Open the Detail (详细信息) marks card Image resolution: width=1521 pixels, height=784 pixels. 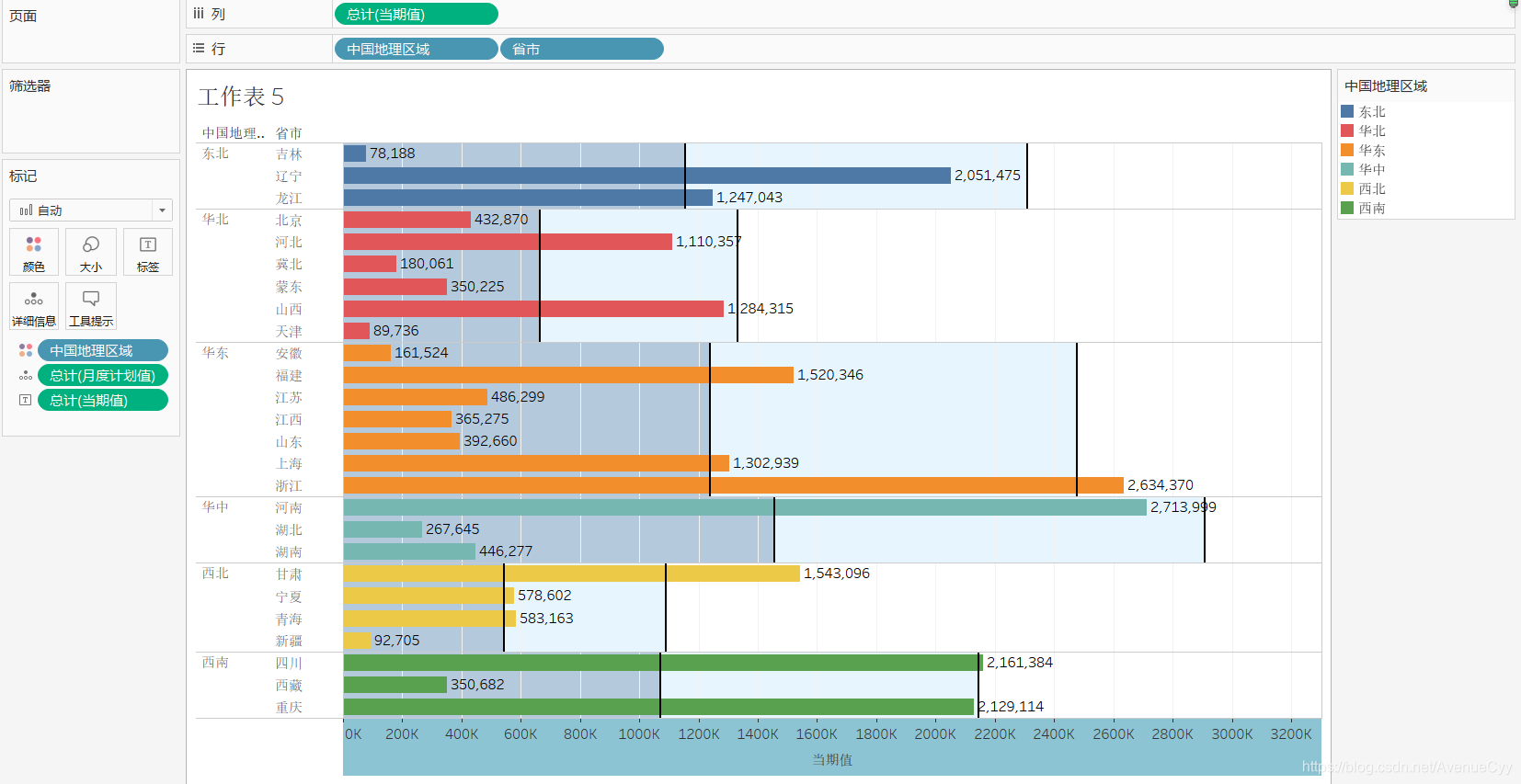click(x=34, y=306)
